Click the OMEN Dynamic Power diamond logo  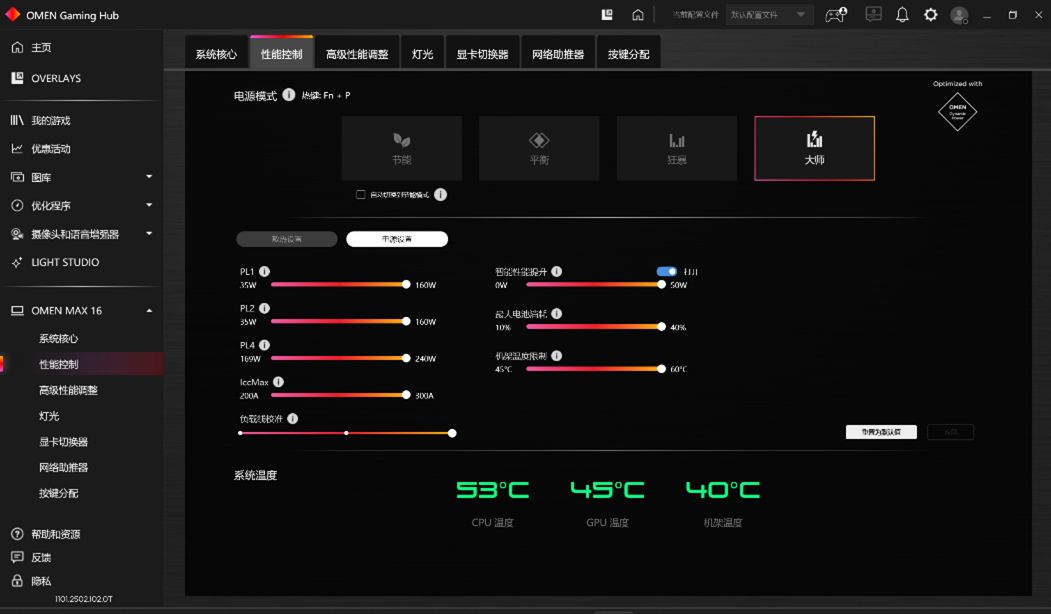[x=957, y=112]
